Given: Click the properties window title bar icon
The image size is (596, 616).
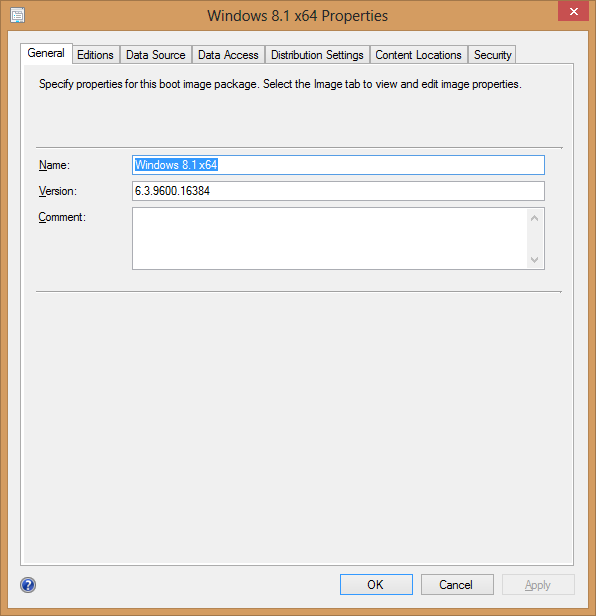Looking at the screenshot, I should tap(18, 15).
